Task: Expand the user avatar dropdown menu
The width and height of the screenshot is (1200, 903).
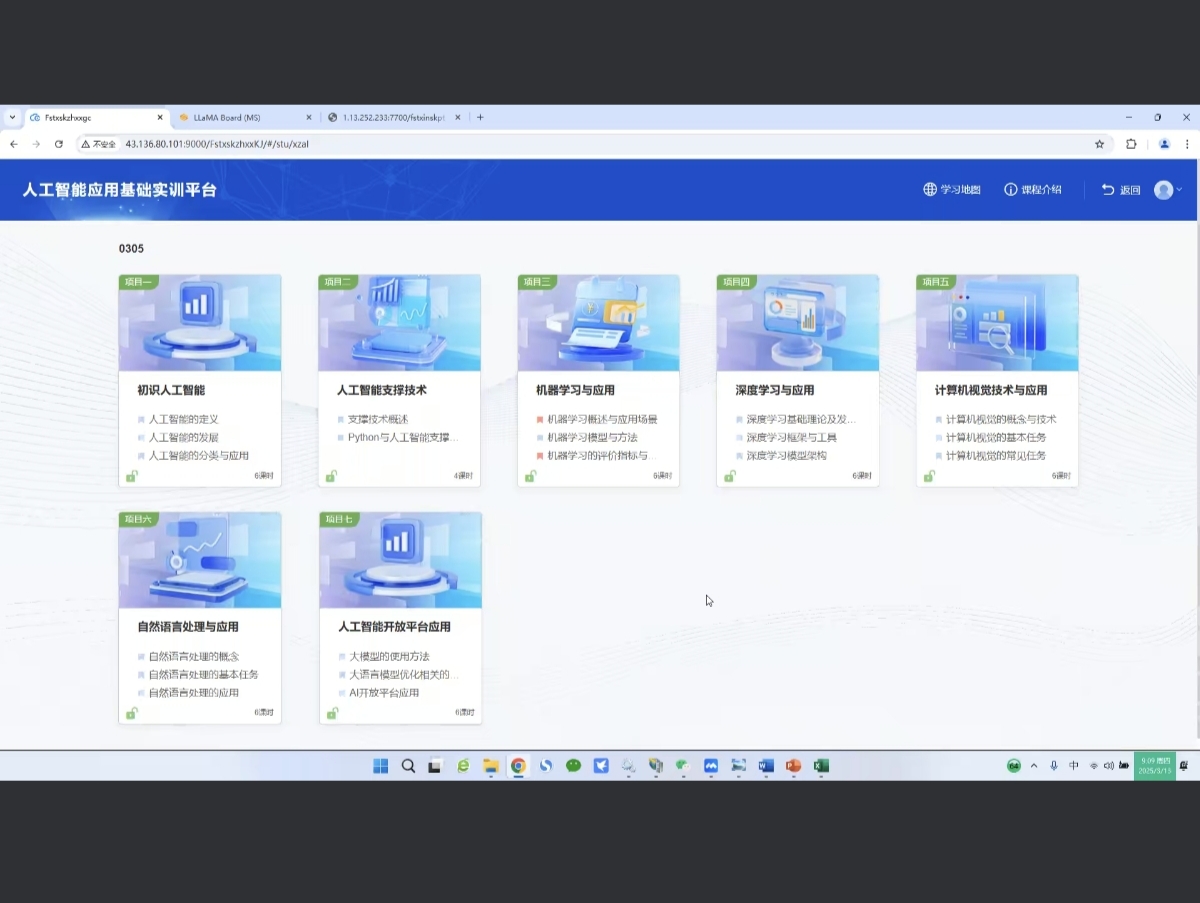Action: click(1168, 190)
